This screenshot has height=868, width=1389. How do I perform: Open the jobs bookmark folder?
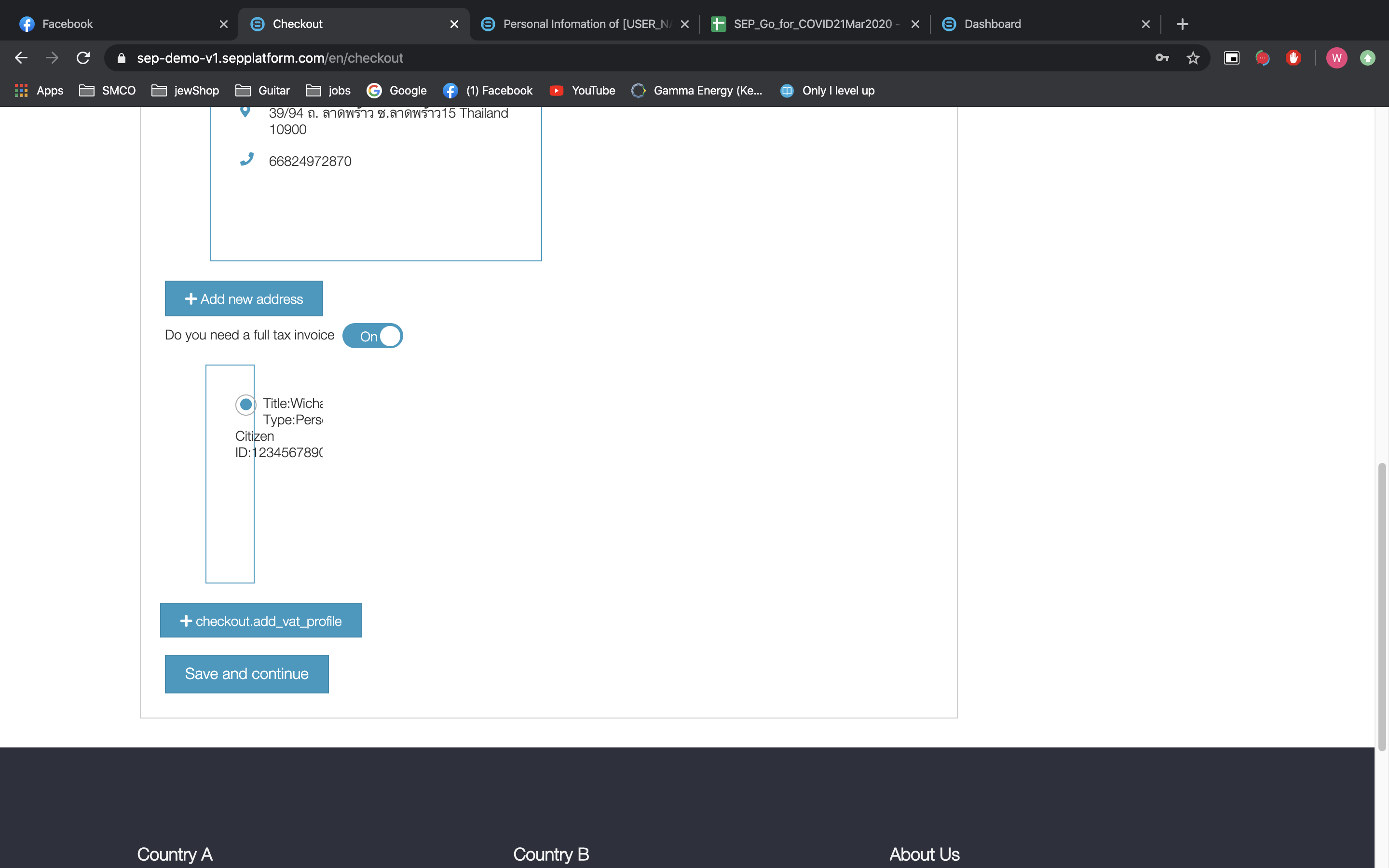pos(328,91)
